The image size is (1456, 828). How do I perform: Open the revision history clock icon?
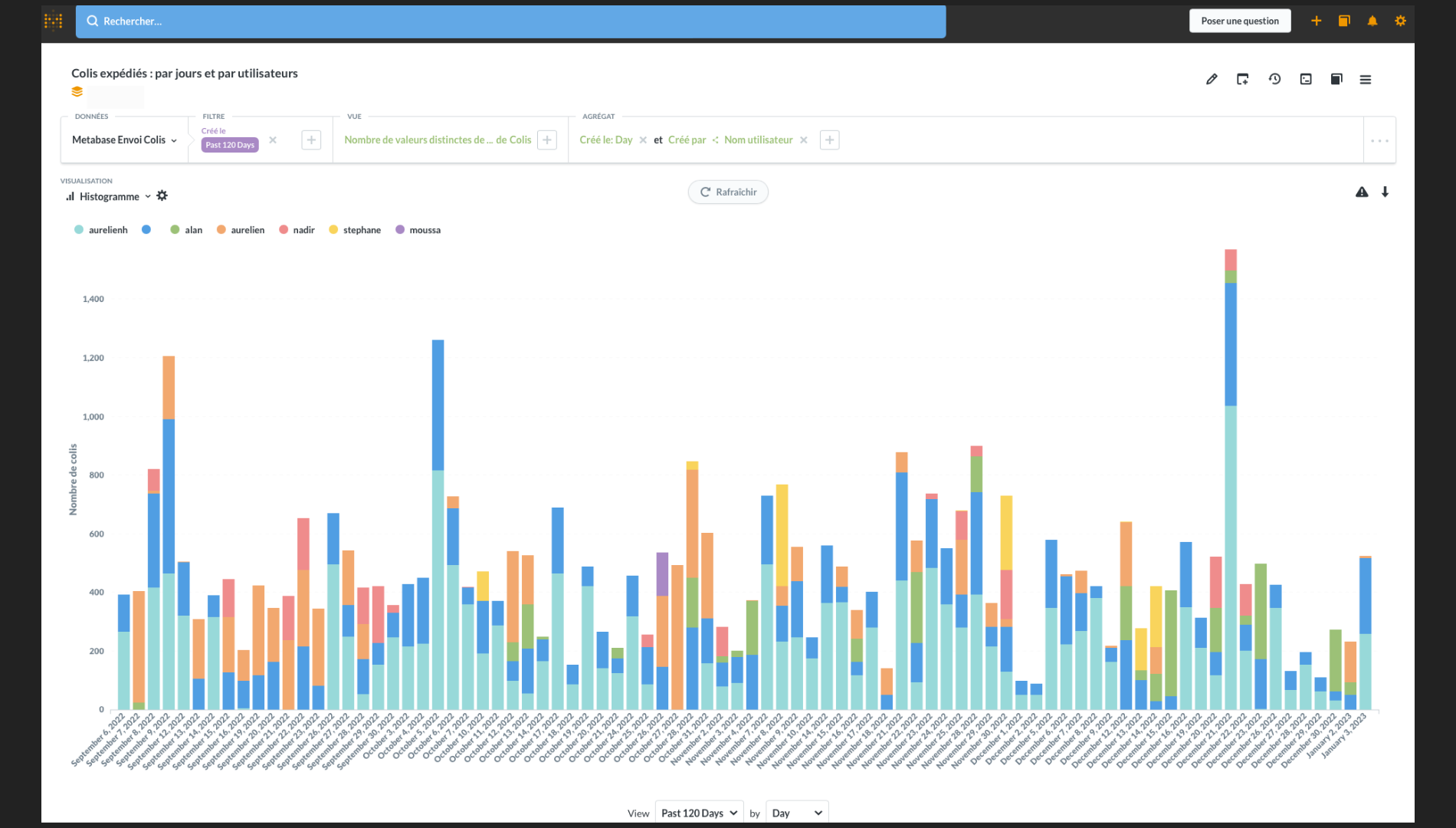1274,79
